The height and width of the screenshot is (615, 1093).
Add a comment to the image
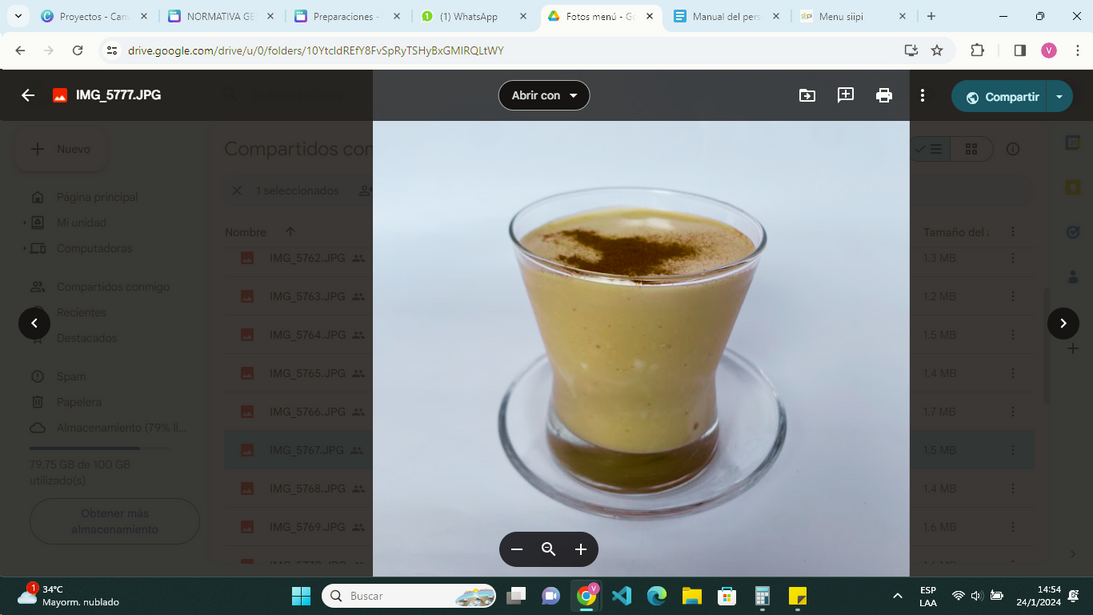(845, 96)
